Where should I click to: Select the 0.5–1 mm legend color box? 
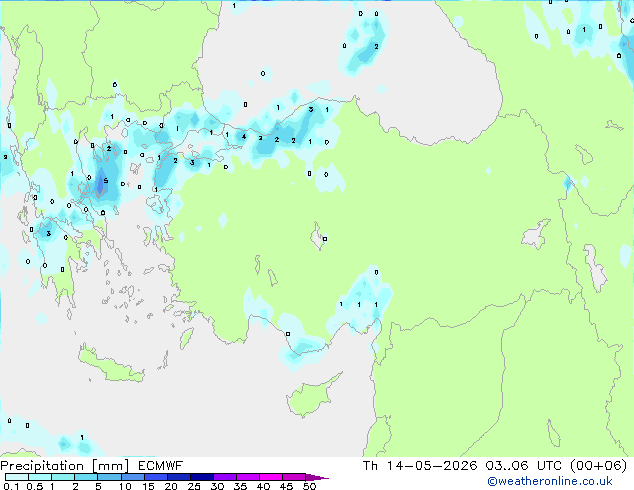coord(40,477)
